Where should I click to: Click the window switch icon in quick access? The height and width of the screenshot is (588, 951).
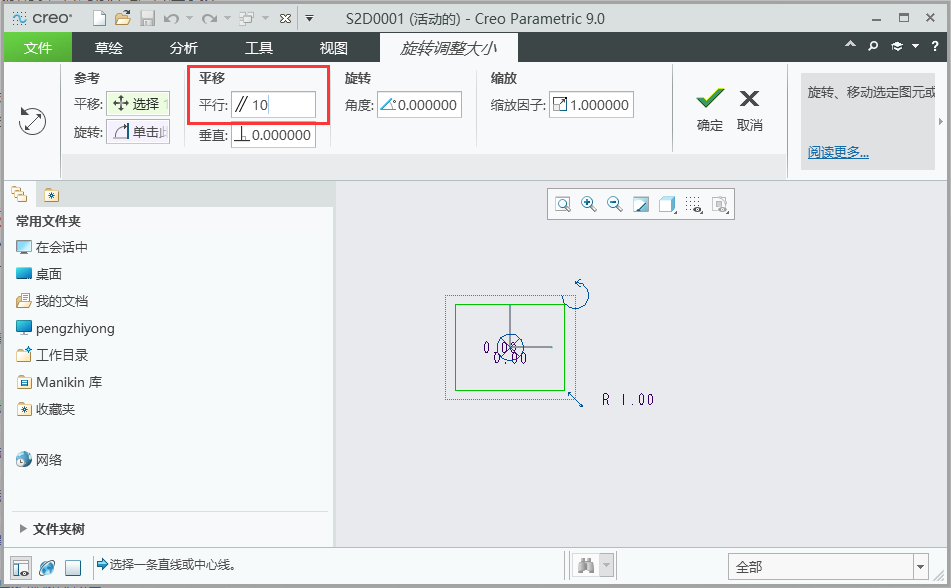(x=247, y=19)
